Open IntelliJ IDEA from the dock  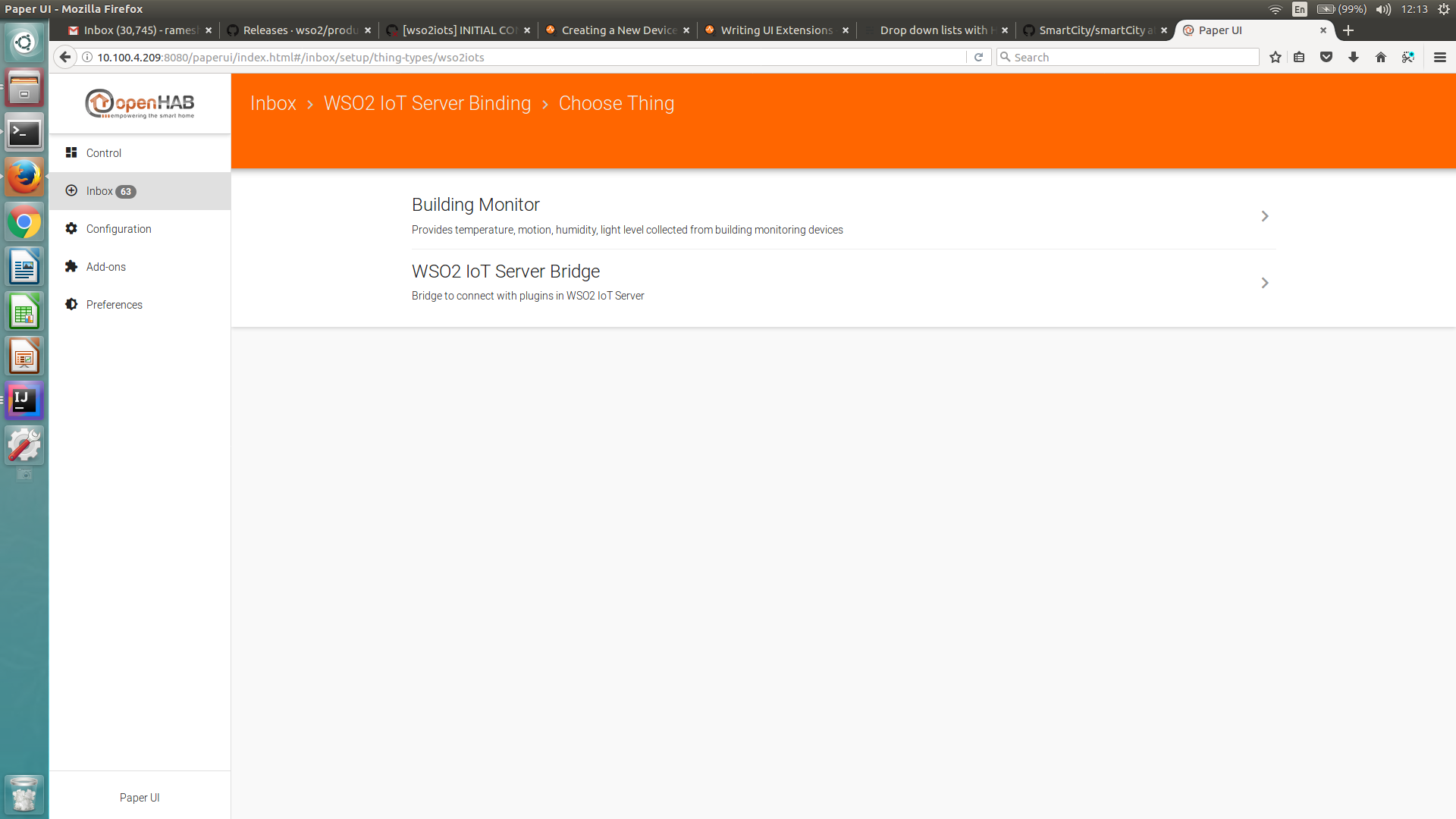point(24,400)
